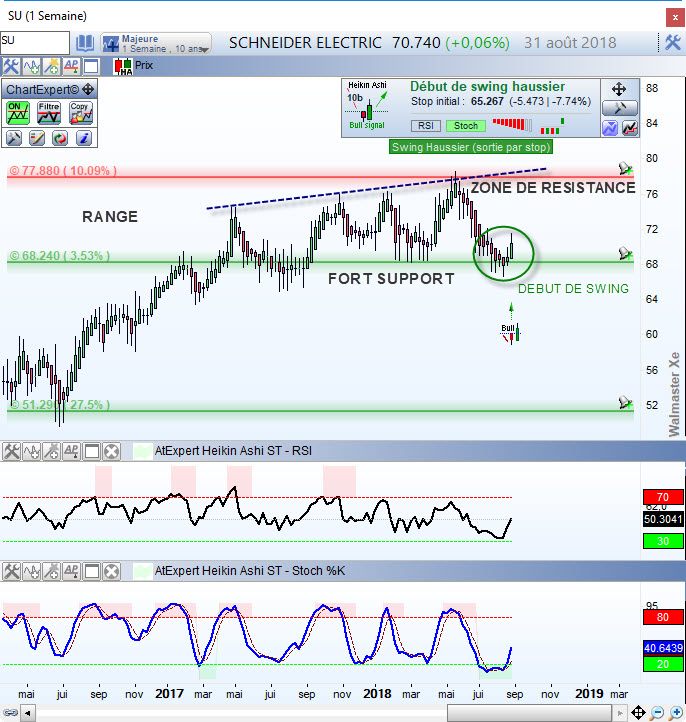The width and height of the screenshot is (686, 722).
Task: Click the green color swatch beside RSI title
Action: 143,452
